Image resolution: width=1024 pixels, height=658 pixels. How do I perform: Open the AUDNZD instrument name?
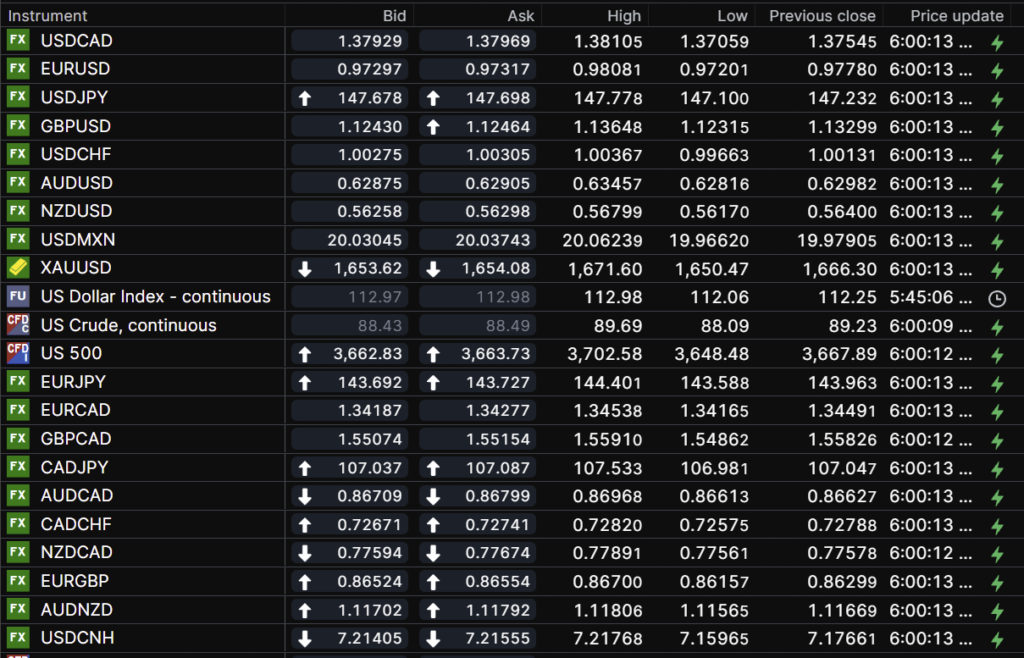(77, 609)
